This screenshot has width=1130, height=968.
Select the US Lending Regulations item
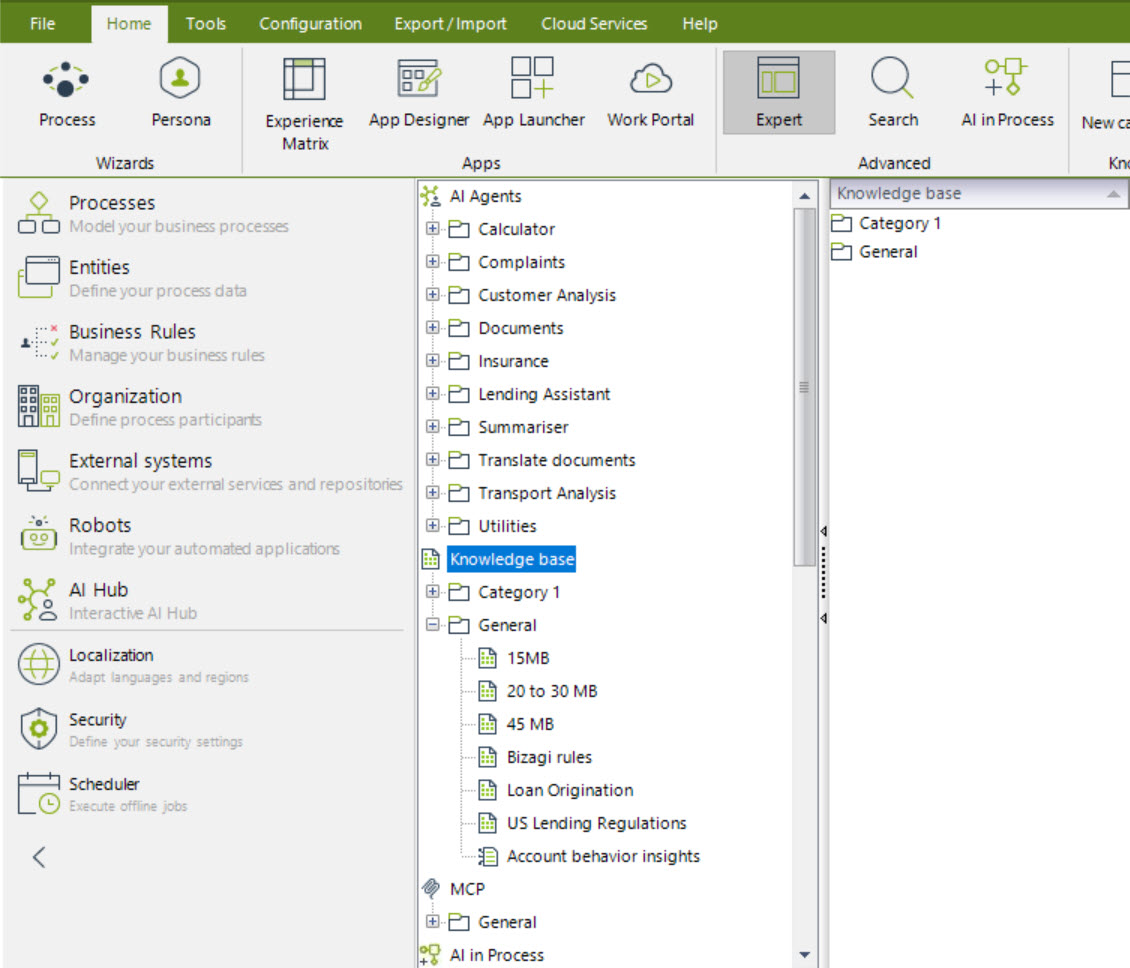click(x=596, y=823)
